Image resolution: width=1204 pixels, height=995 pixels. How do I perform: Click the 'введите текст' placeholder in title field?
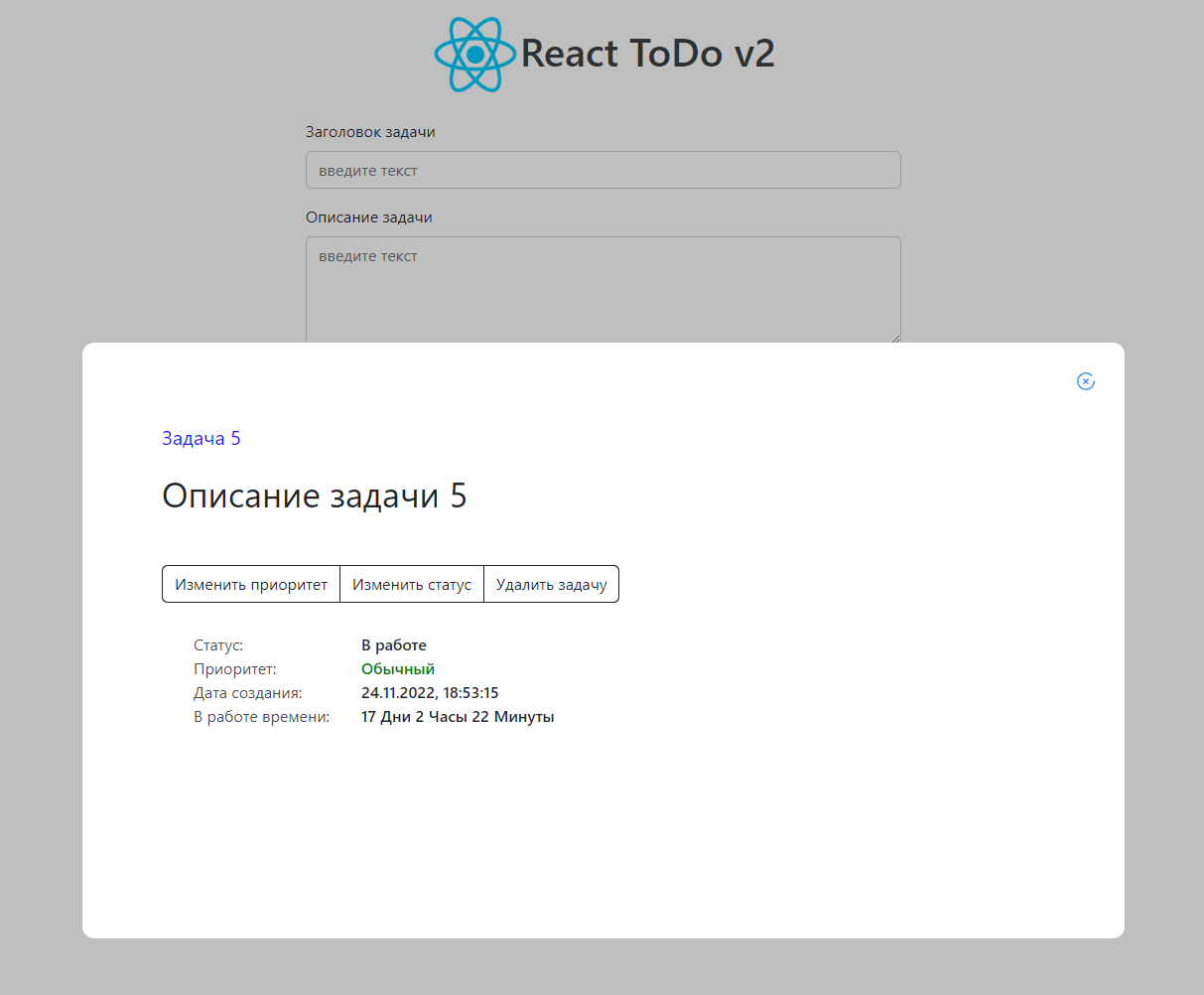point(367,169)
